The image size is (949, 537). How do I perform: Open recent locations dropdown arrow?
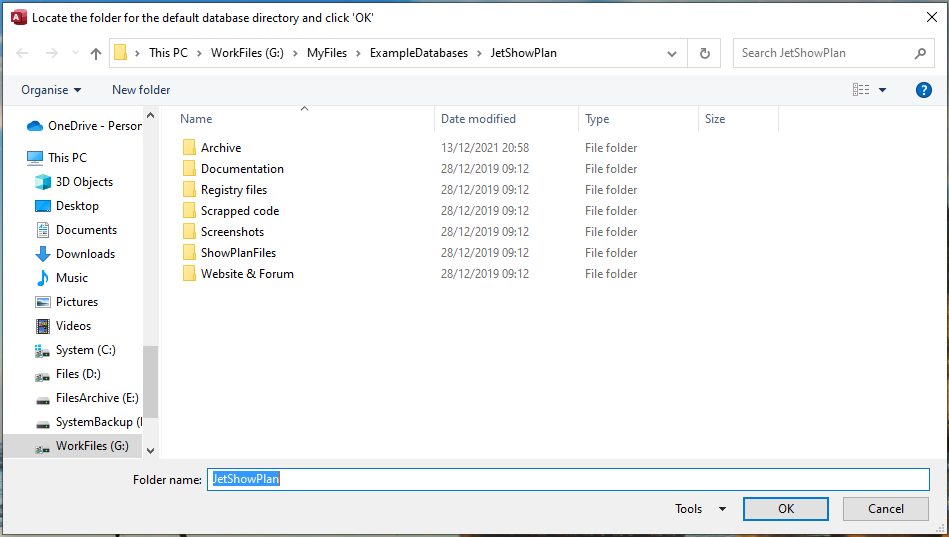(75, 53)
